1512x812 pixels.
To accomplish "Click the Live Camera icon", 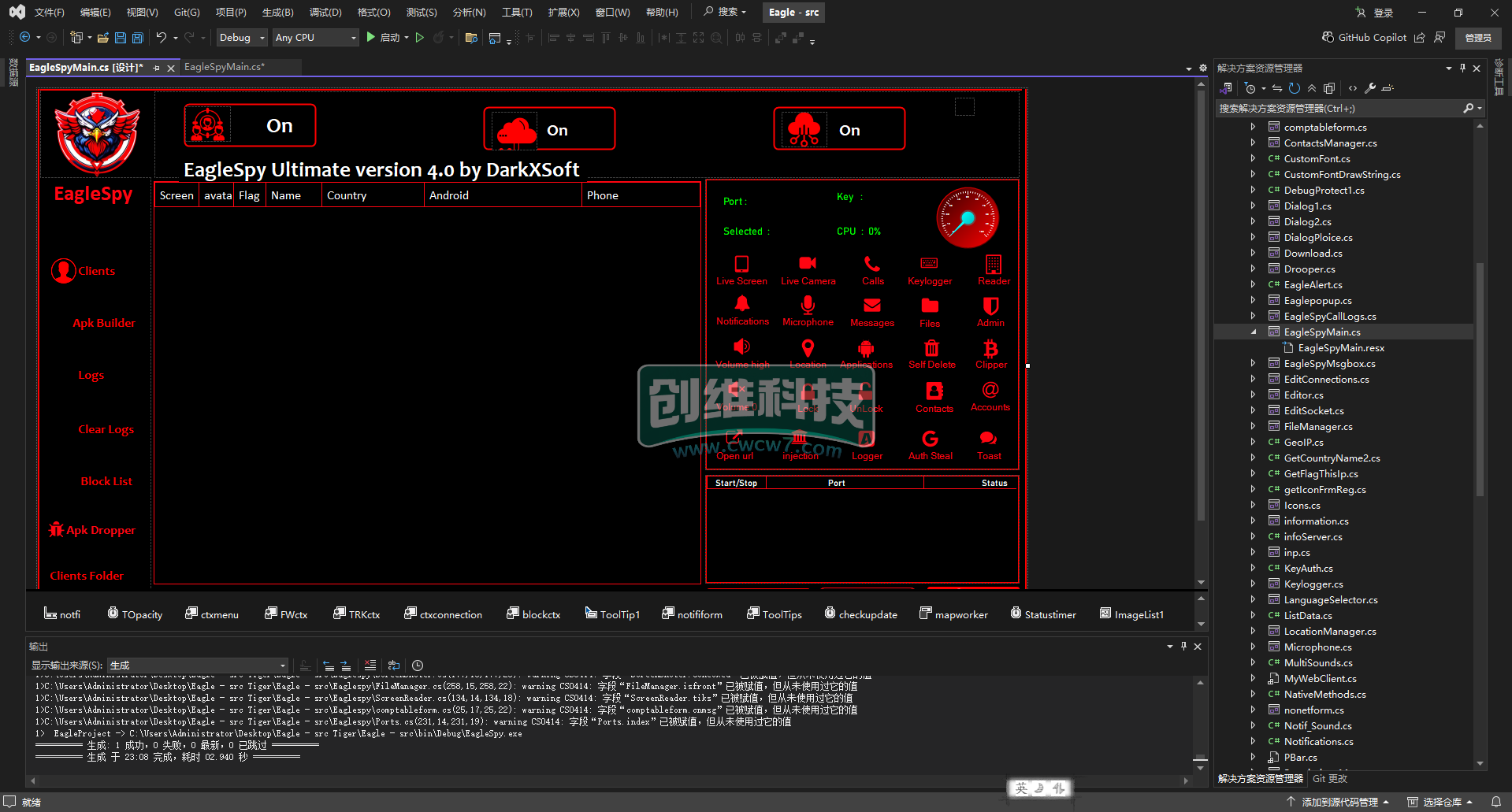I will (x=808, y=263).
